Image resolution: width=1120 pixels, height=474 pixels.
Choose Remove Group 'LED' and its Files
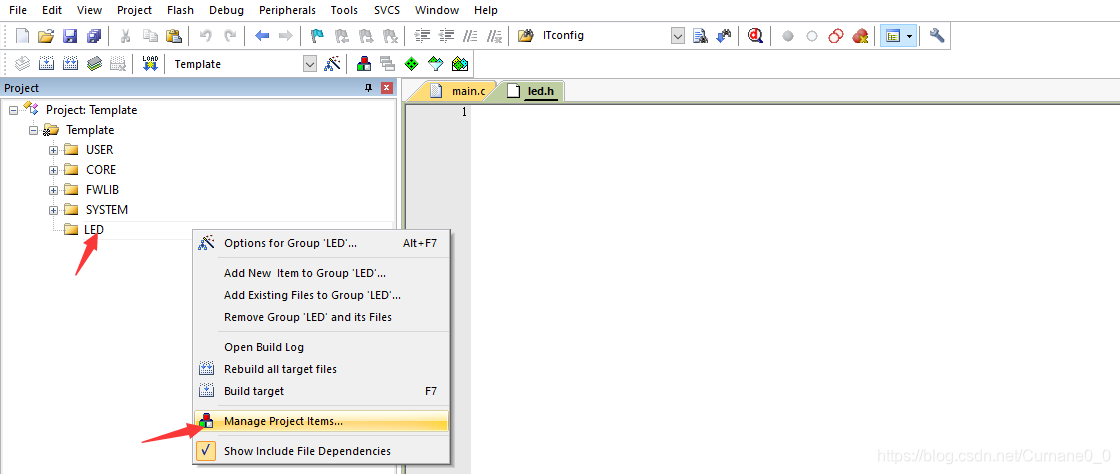(x=321, y=317)
